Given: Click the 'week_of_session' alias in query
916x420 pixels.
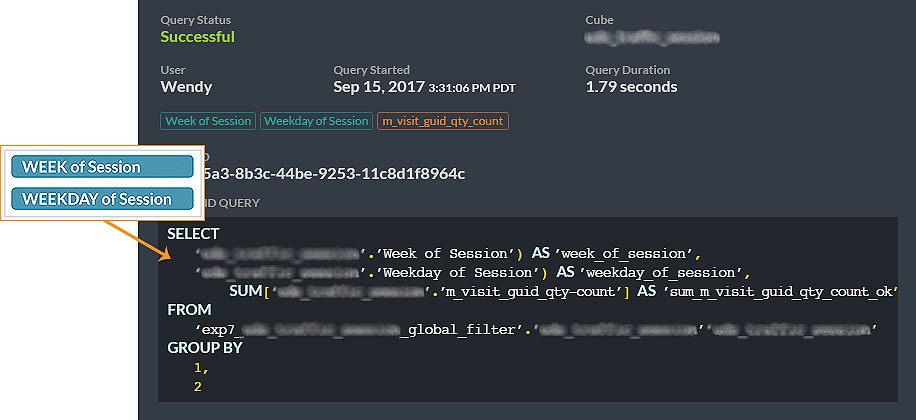Looking at the screenshot, I should (623, 254).
